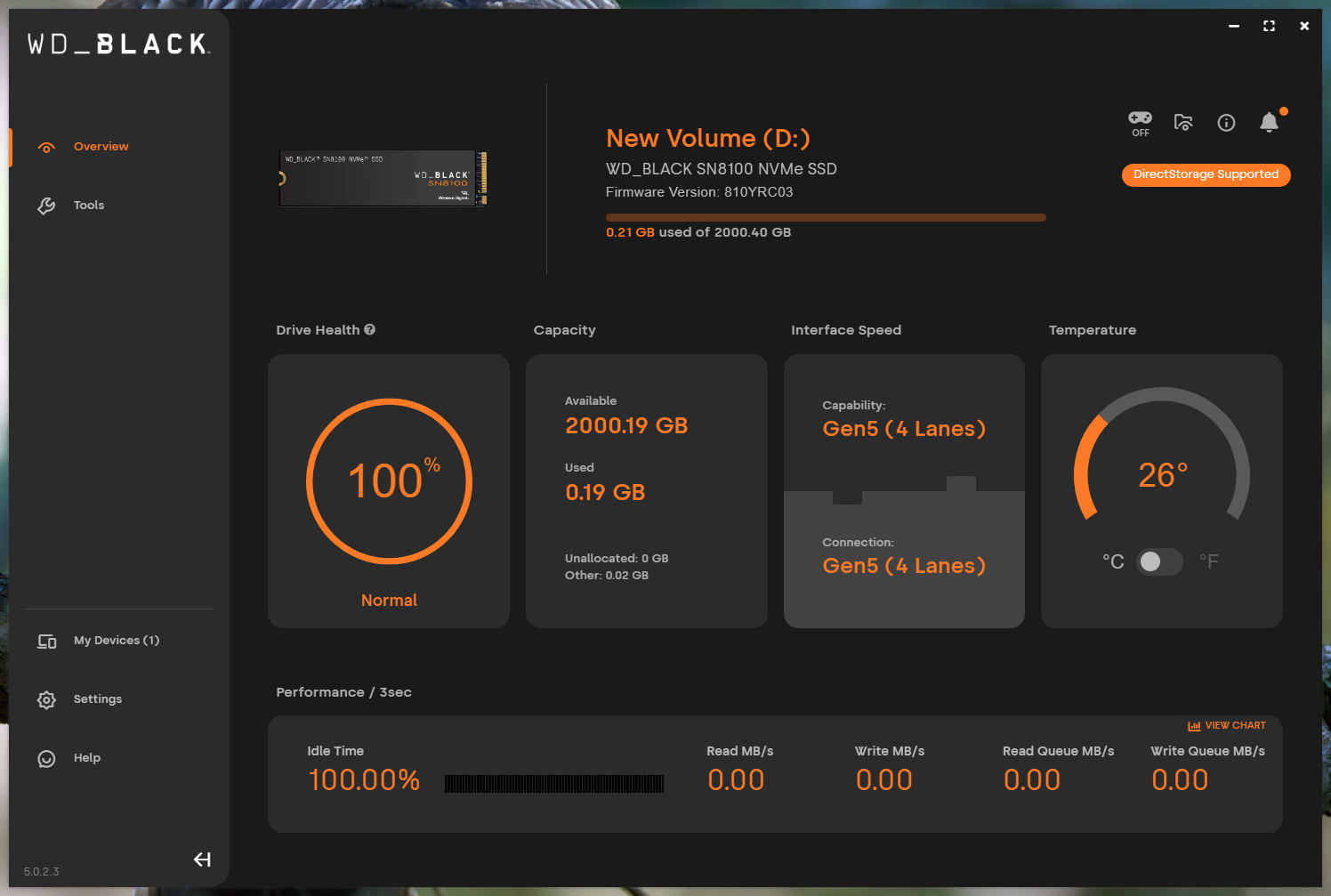Click the Drive Health help question mark

pyautogui.click(x=370, y=329)
